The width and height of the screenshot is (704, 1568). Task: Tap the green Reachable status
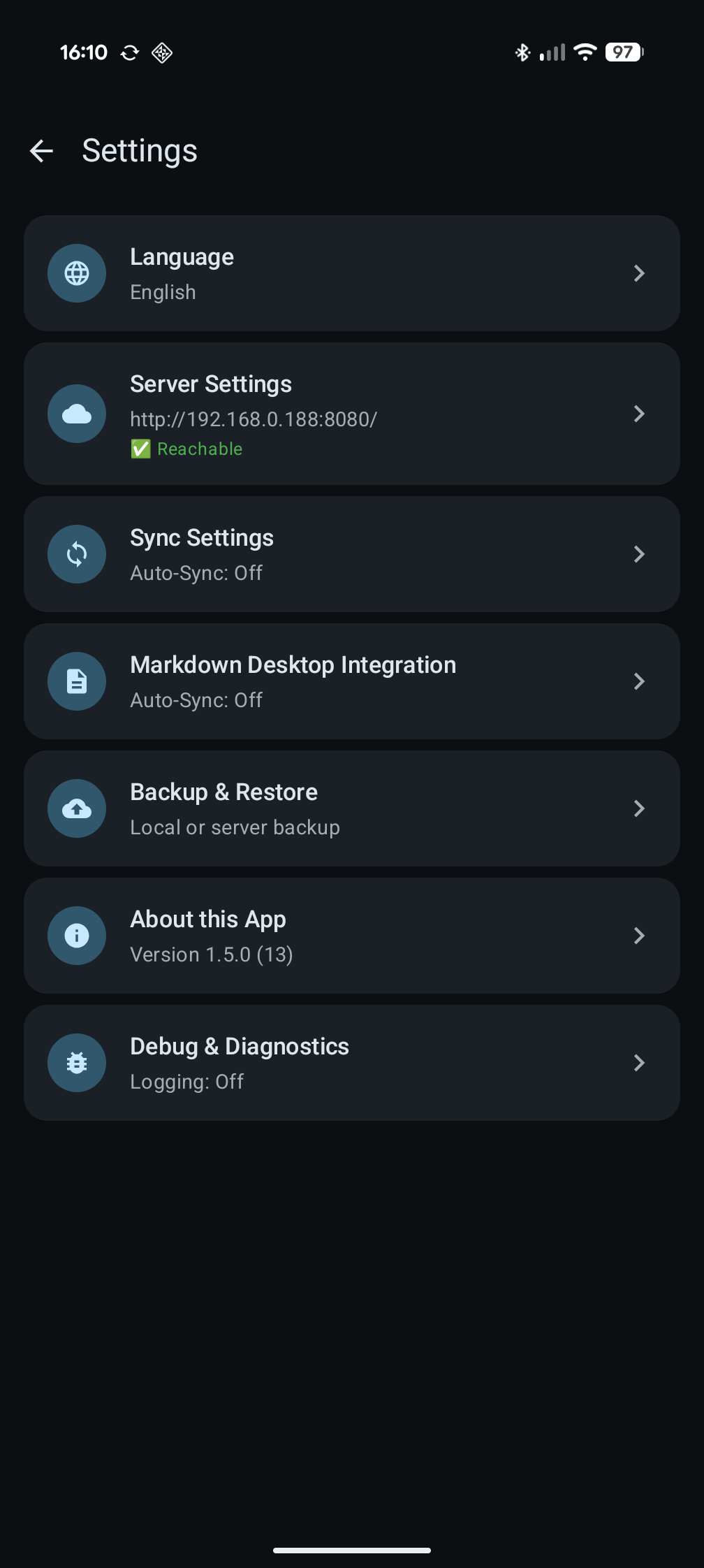[199, 449]
